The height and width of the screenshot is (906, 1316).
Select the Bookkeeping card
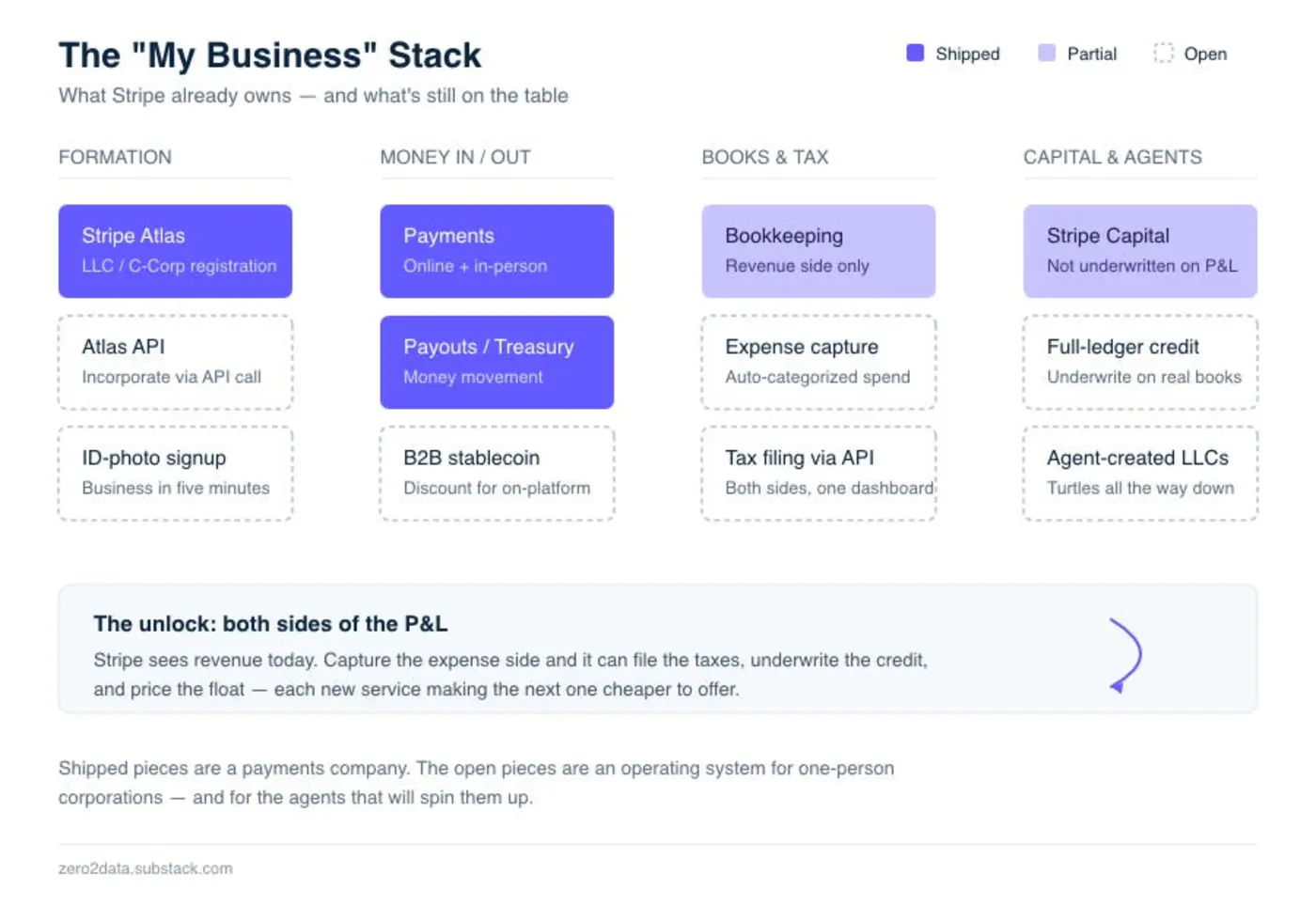tap(818, 251)
